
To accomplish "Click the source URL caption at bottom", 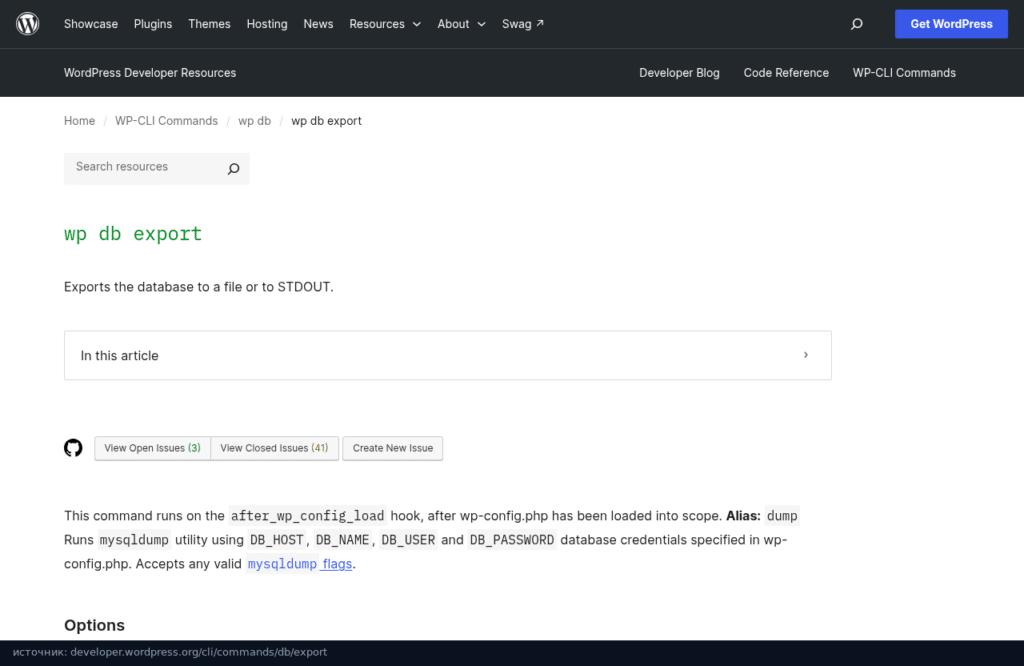I will (x=170, y=652).
